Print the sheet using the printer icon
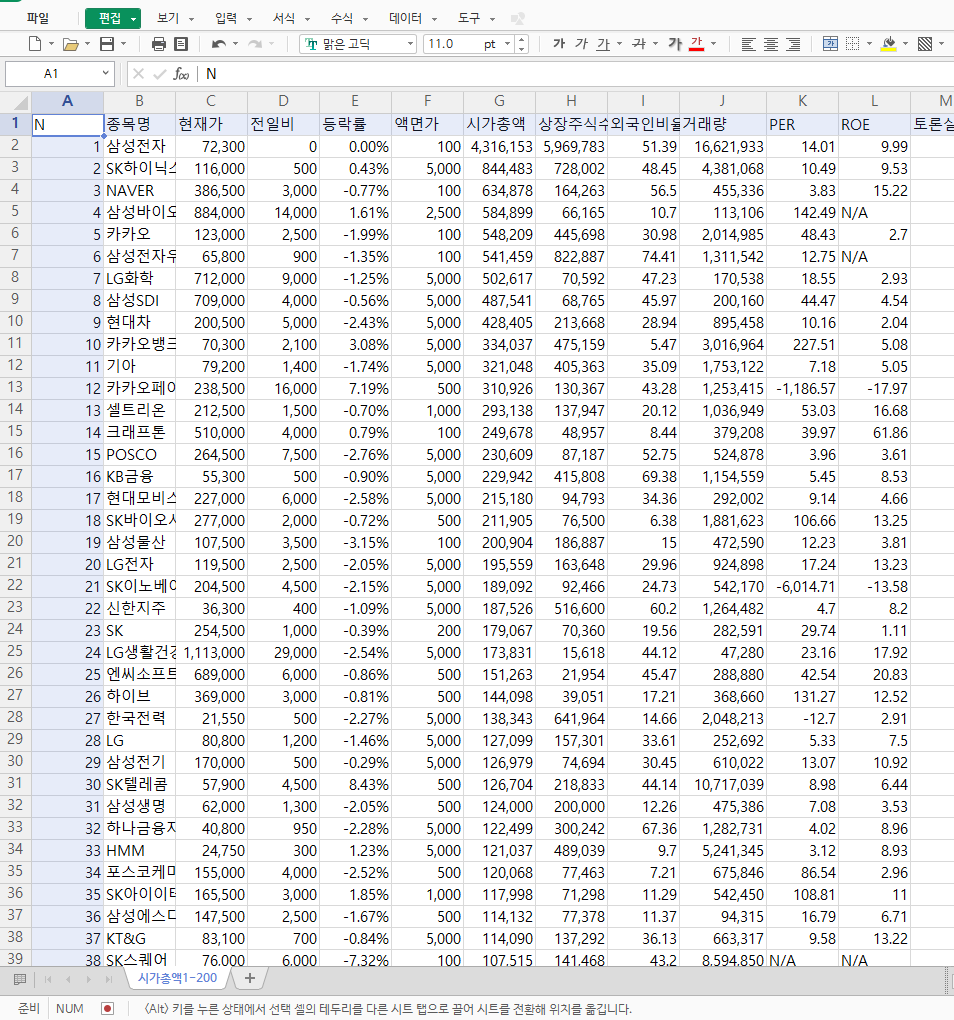The width and height of the screenshot is (954, 1020). coord(159,44)
